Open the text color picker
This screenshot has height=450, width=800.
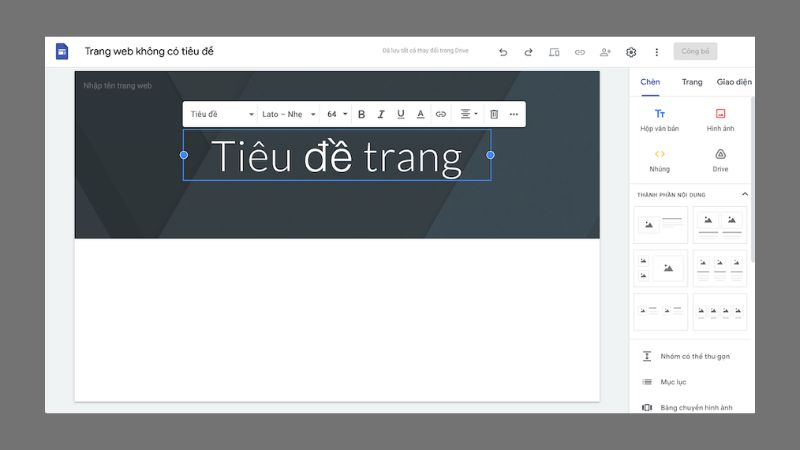tap(420, 114)
